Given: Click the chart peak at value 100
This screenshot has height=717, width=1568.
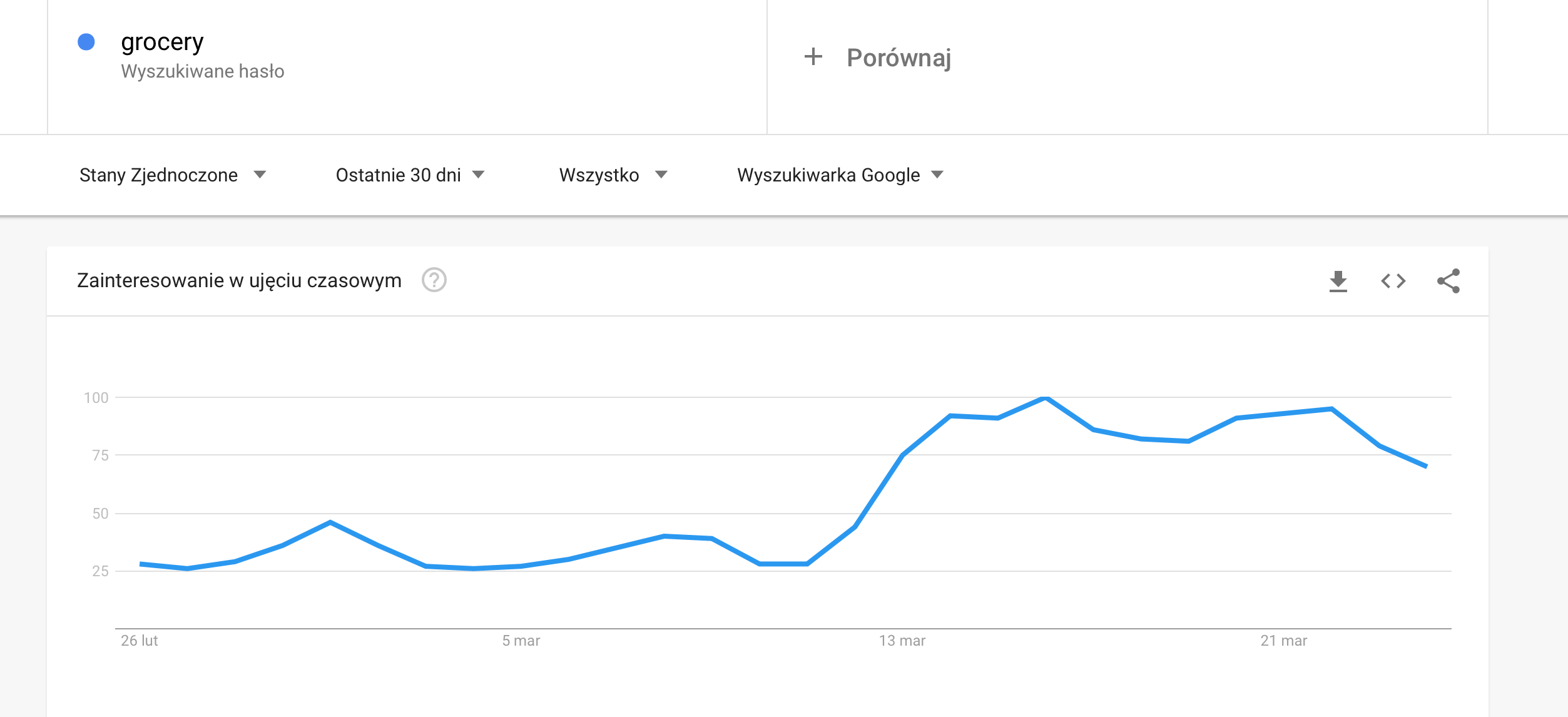Looking at the screenshot, I should [x=1045, y=397].
